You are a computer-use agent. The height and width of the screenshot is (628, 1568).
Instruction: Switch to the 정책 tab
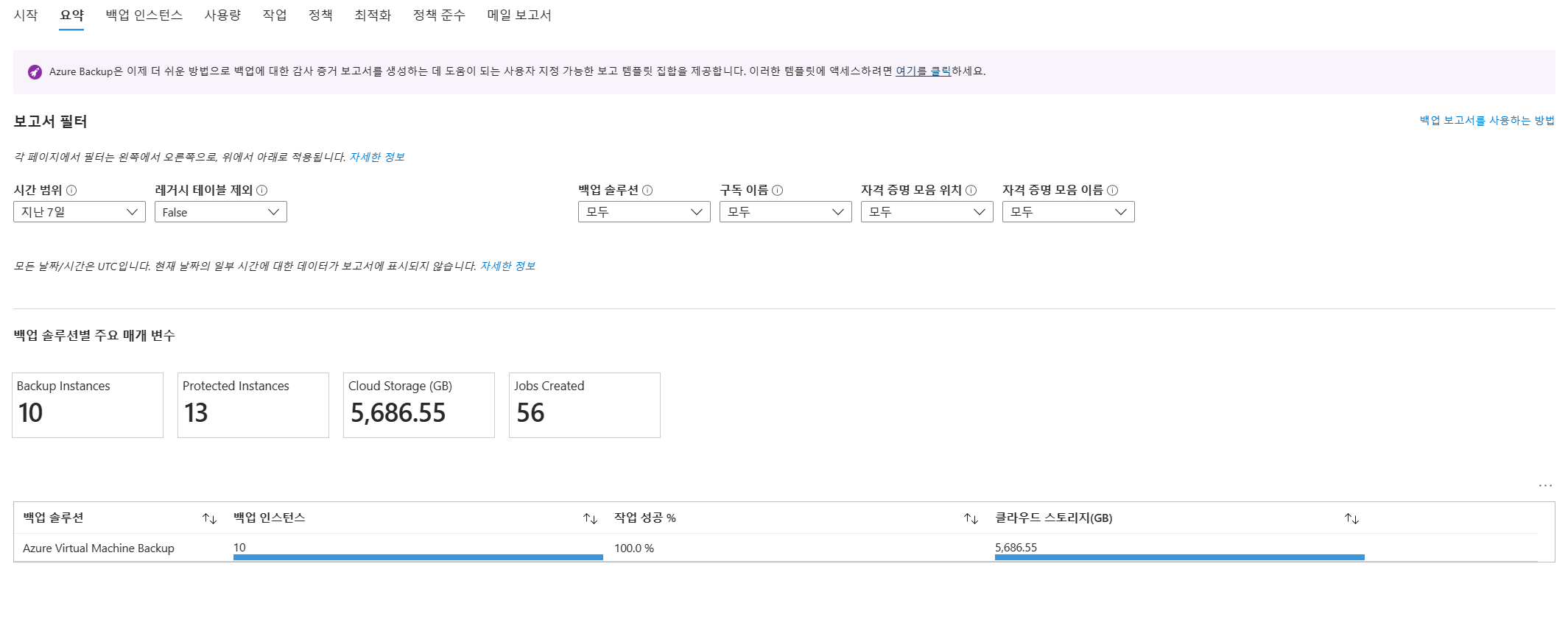coord(320,15)
